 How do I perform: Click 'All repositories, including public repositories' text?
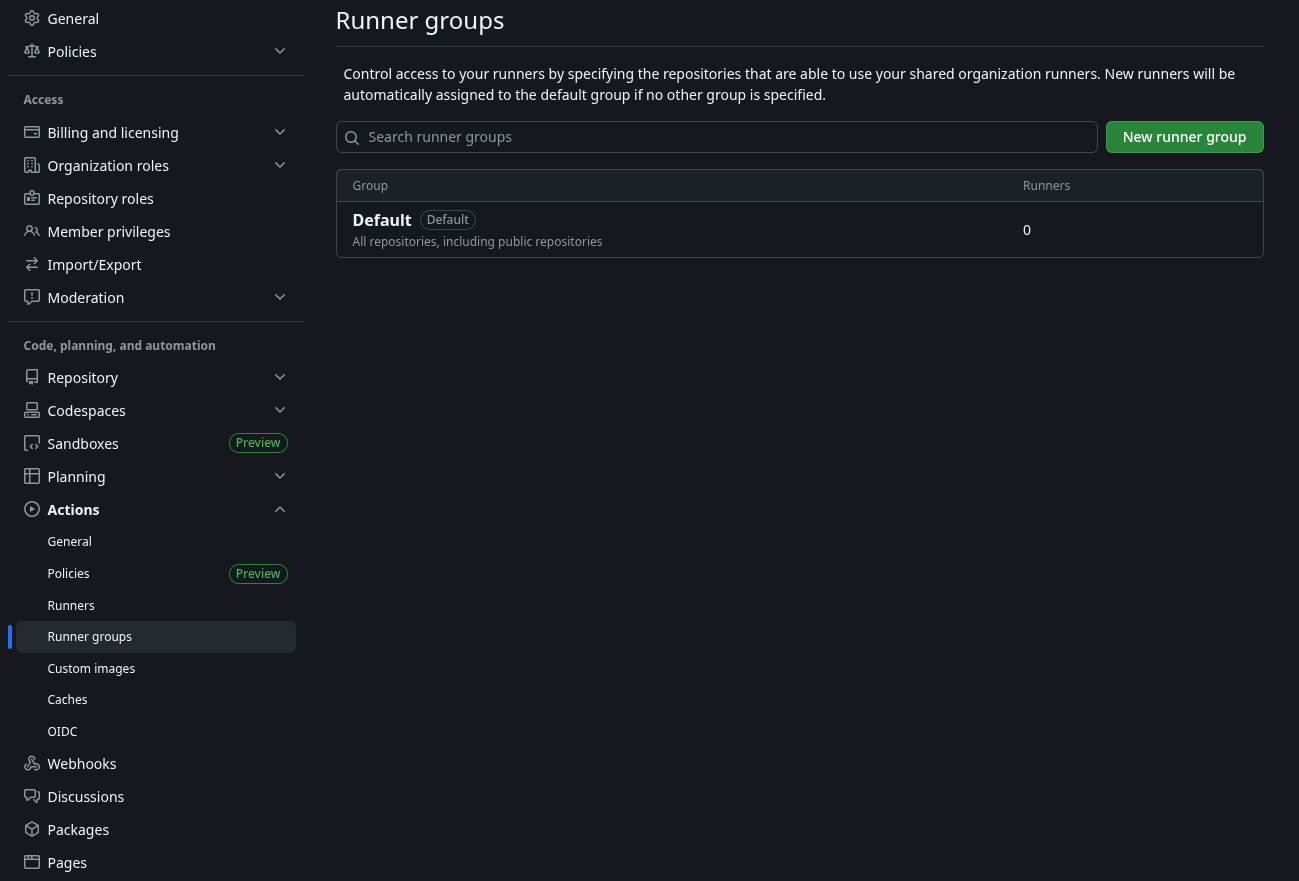coord(478,242)
